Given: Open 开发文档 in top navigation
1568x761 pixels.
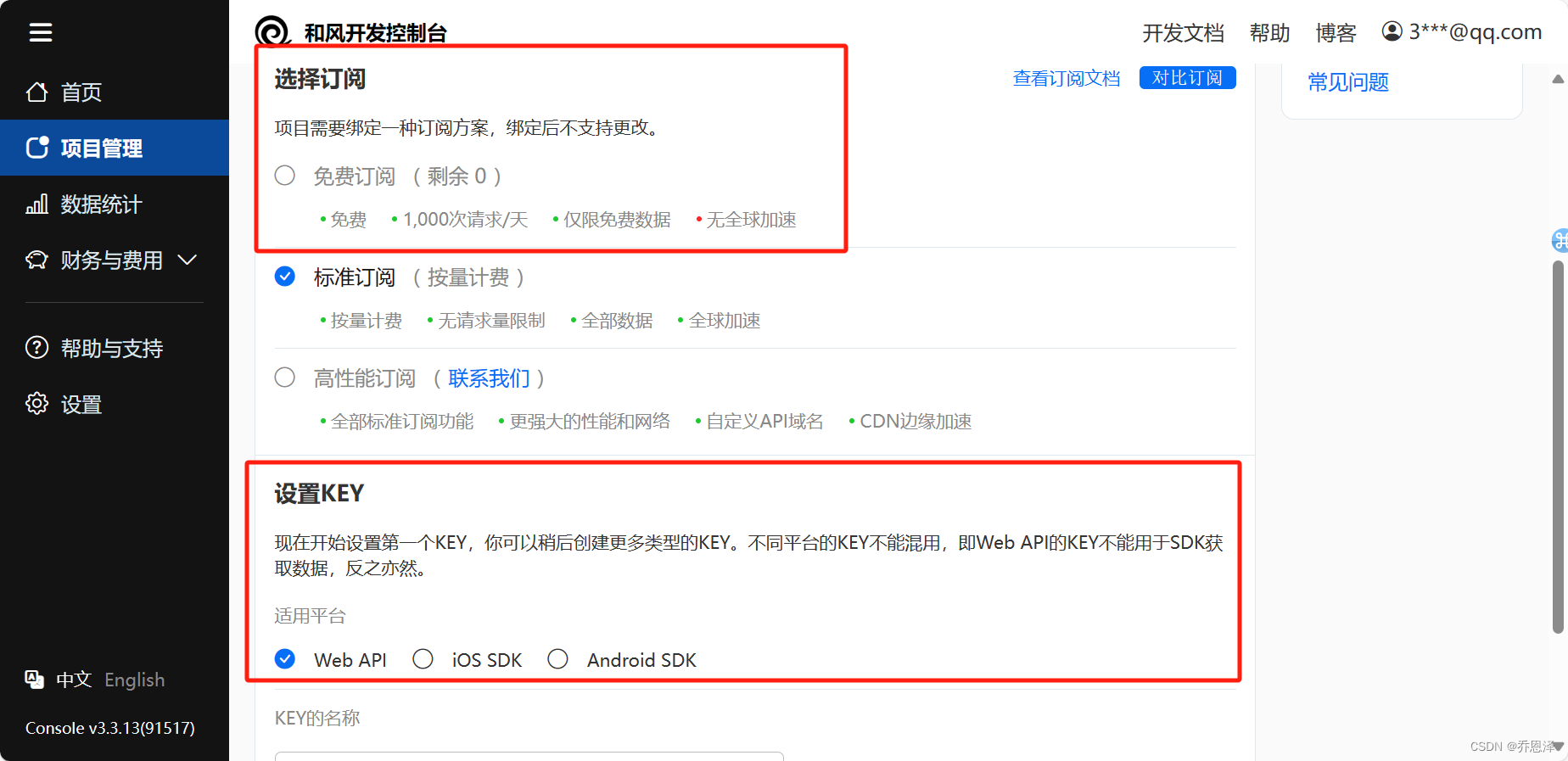Looking at the screenshot, I should 1183,33.
